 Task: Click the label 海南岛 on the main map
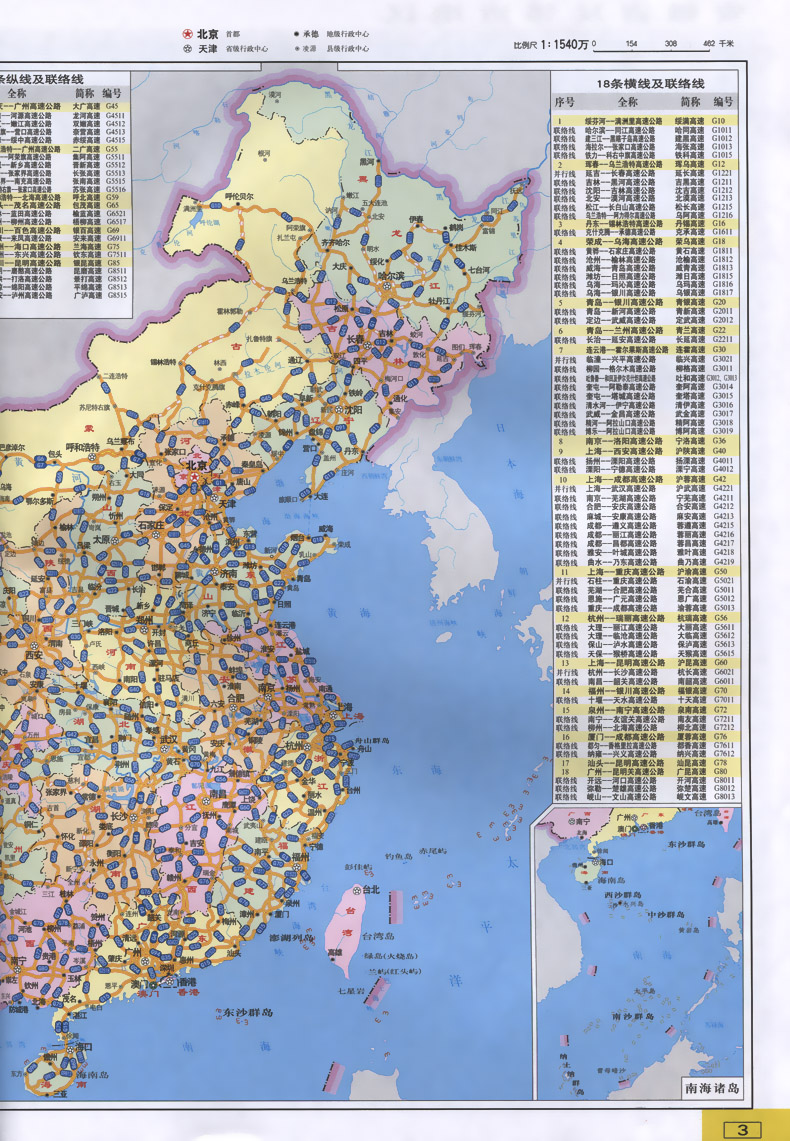(x=92, y=1074)
